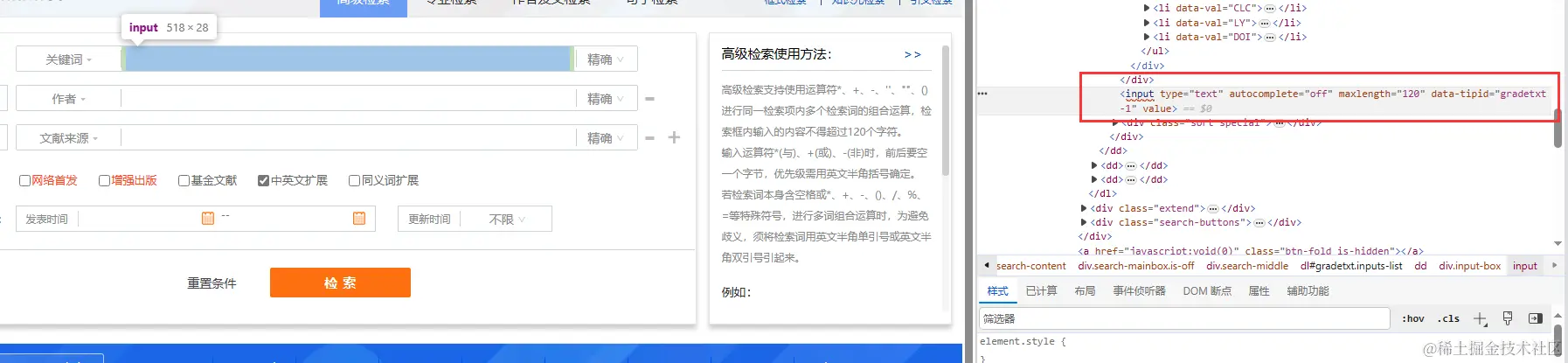Switch to the 属性 tab
The image size is (1568, 363).
click(x=1259, y=291)
